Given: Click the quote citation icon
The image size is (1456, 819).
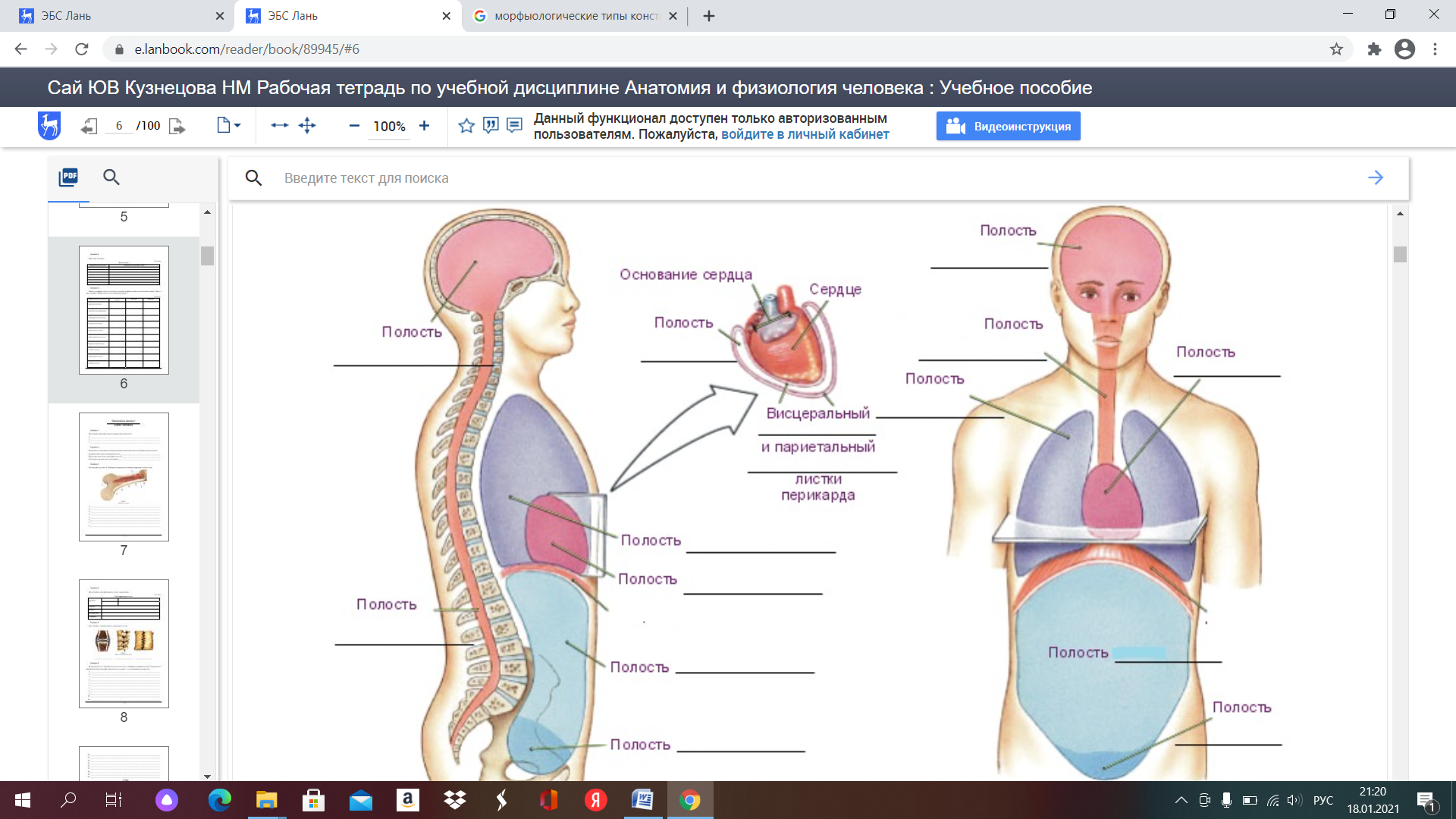Looking at the screenshot, I should click(x=491, y=125).
